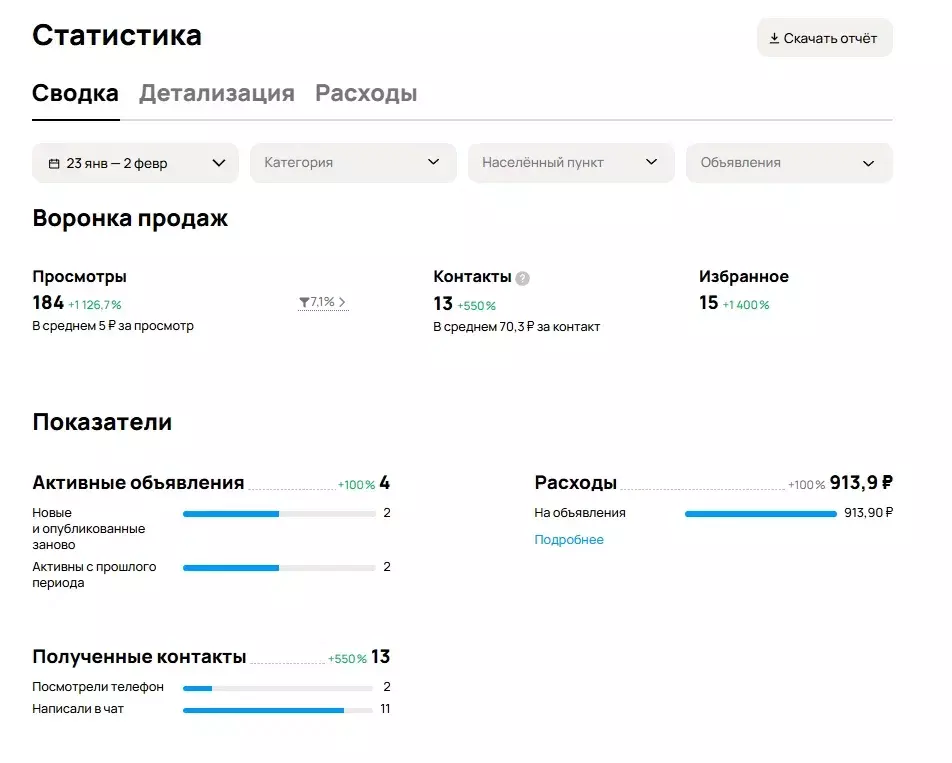
Task: Click the calendar icon in date filter
Action: (54, 163)
